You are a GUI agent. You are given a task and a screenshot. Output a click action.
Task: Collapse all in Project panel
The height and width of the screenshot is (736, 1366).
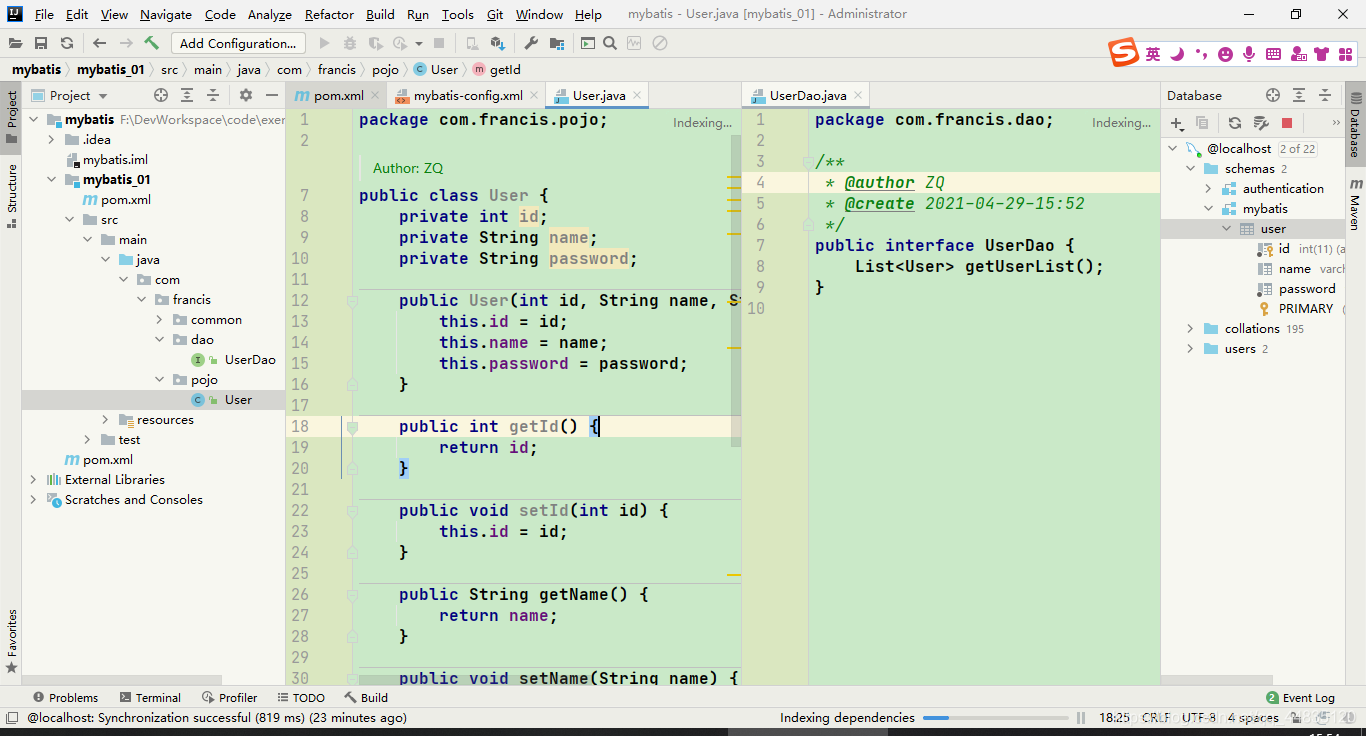click(x=213, y=95)
